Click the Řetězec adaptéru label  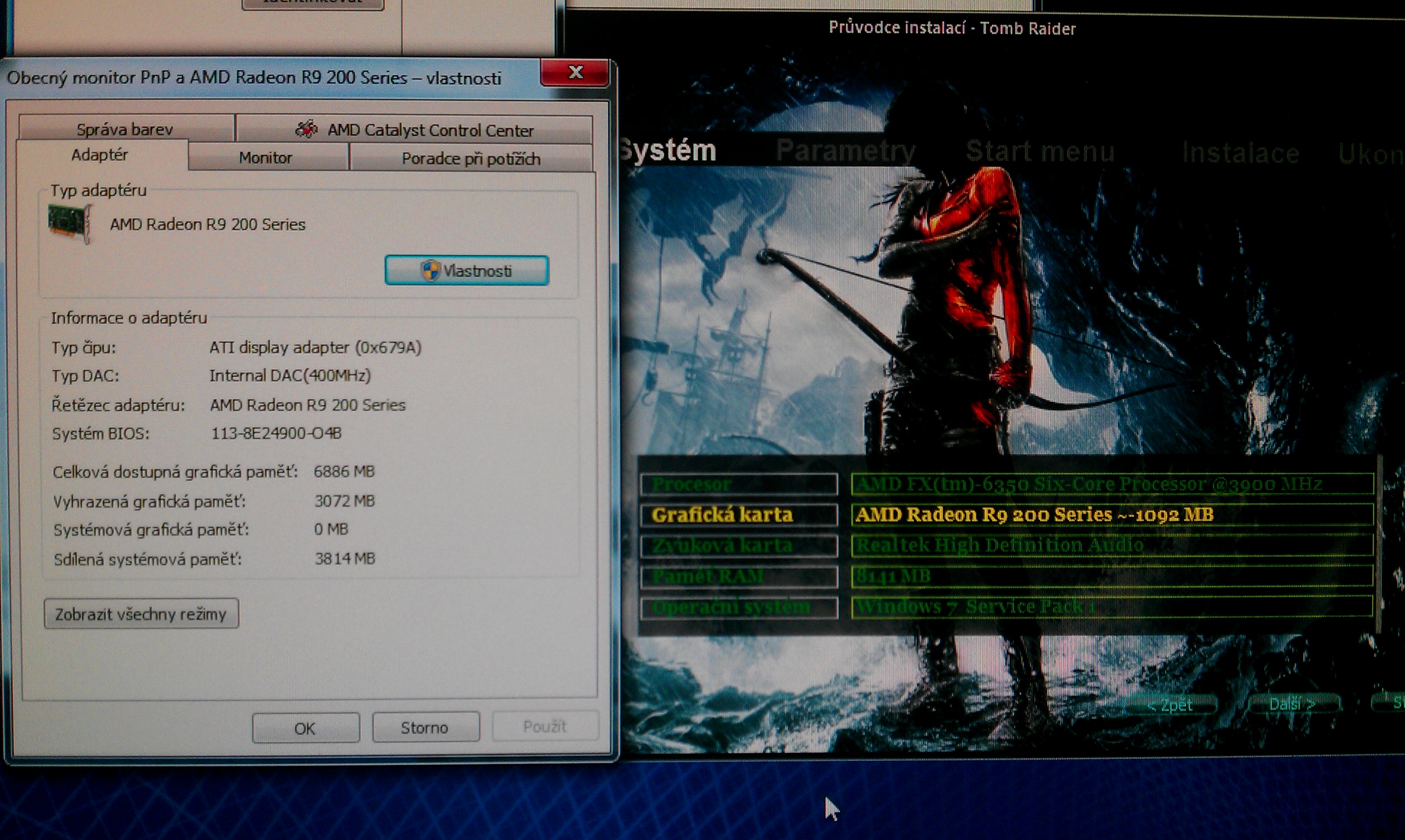(118, 405)
